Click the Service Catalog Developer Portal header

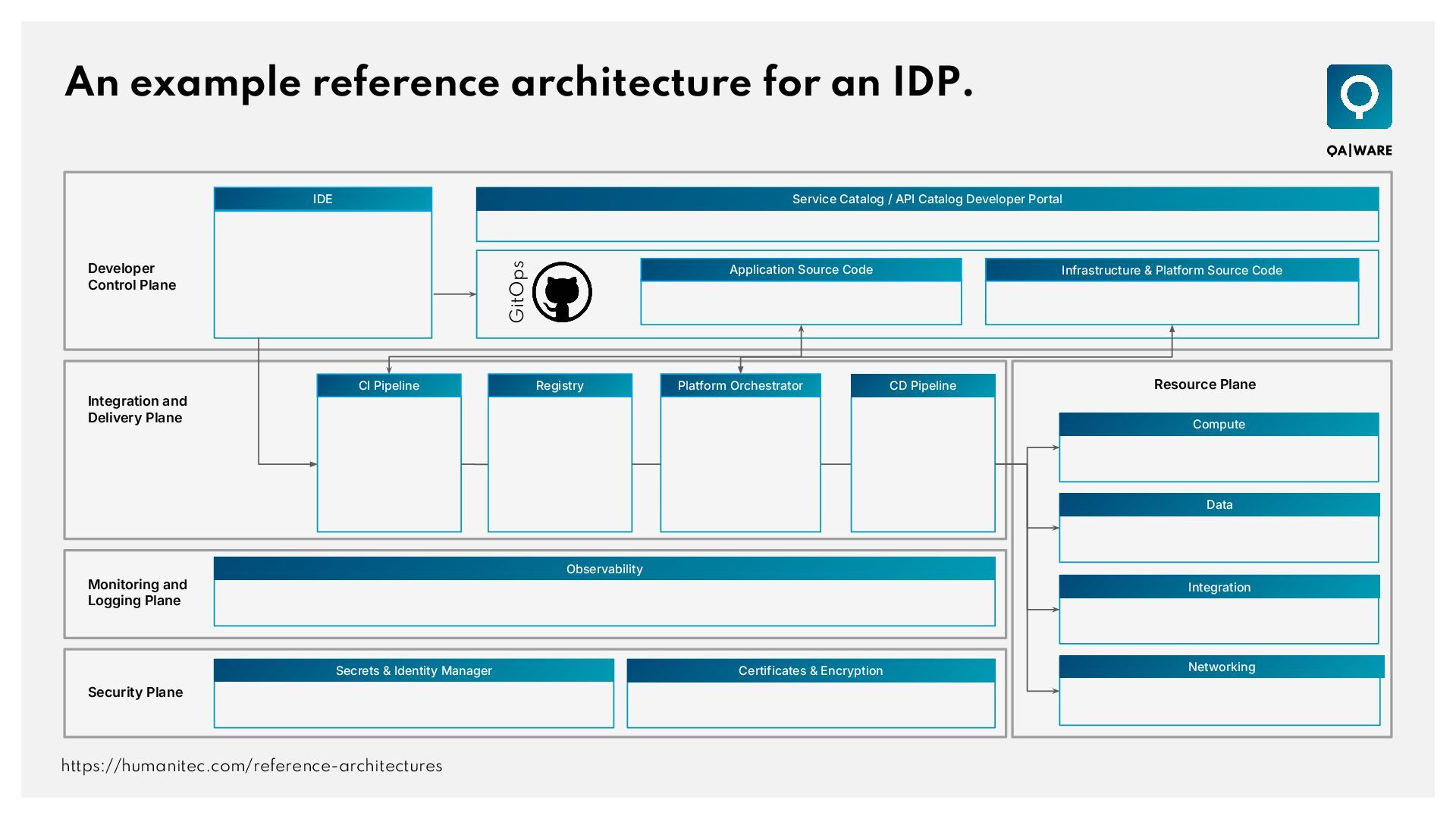coord(927,199)
